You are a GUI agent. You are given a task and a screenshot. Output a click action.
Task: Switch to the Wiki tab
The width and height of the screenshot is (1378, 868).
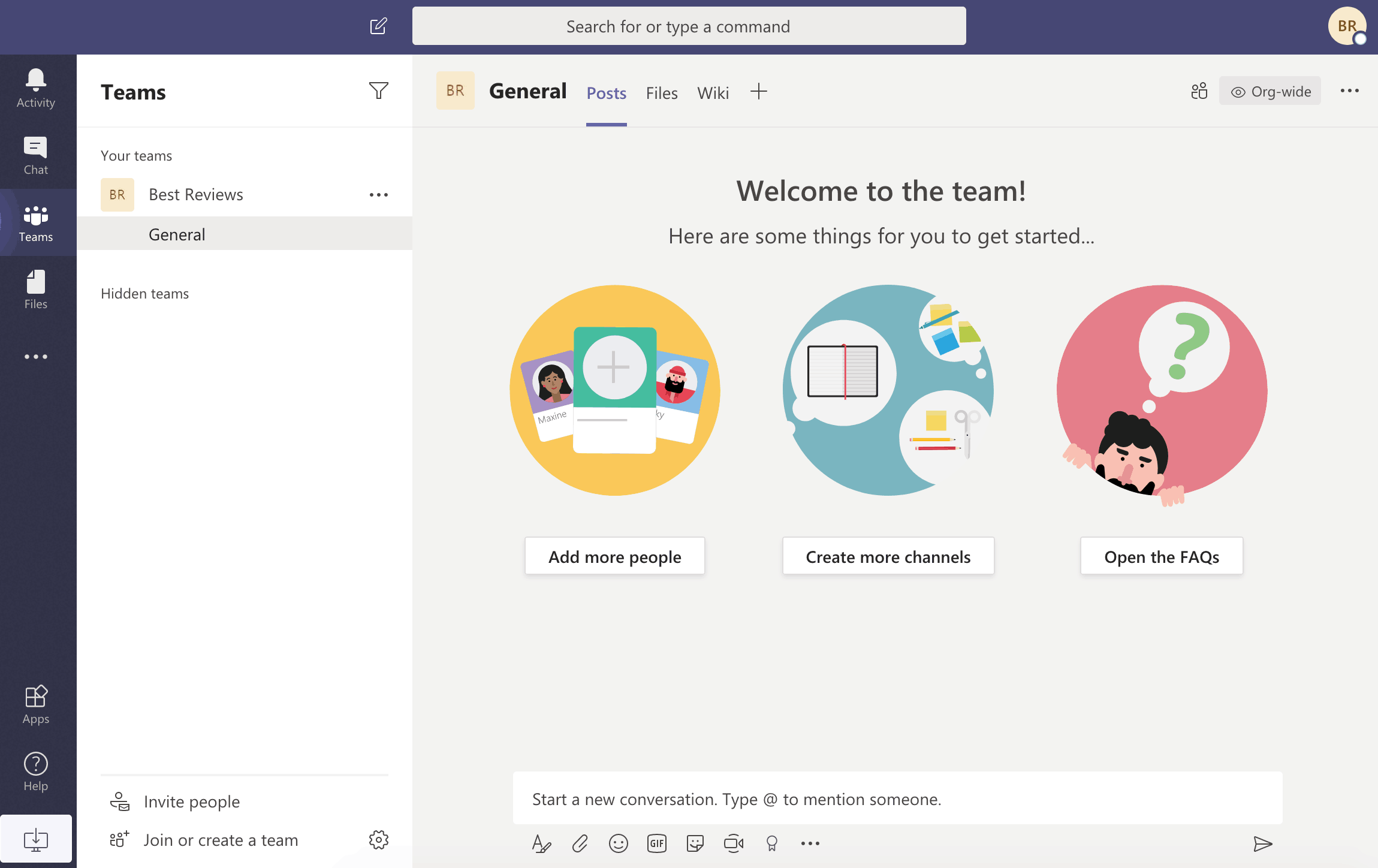point(713,93)
